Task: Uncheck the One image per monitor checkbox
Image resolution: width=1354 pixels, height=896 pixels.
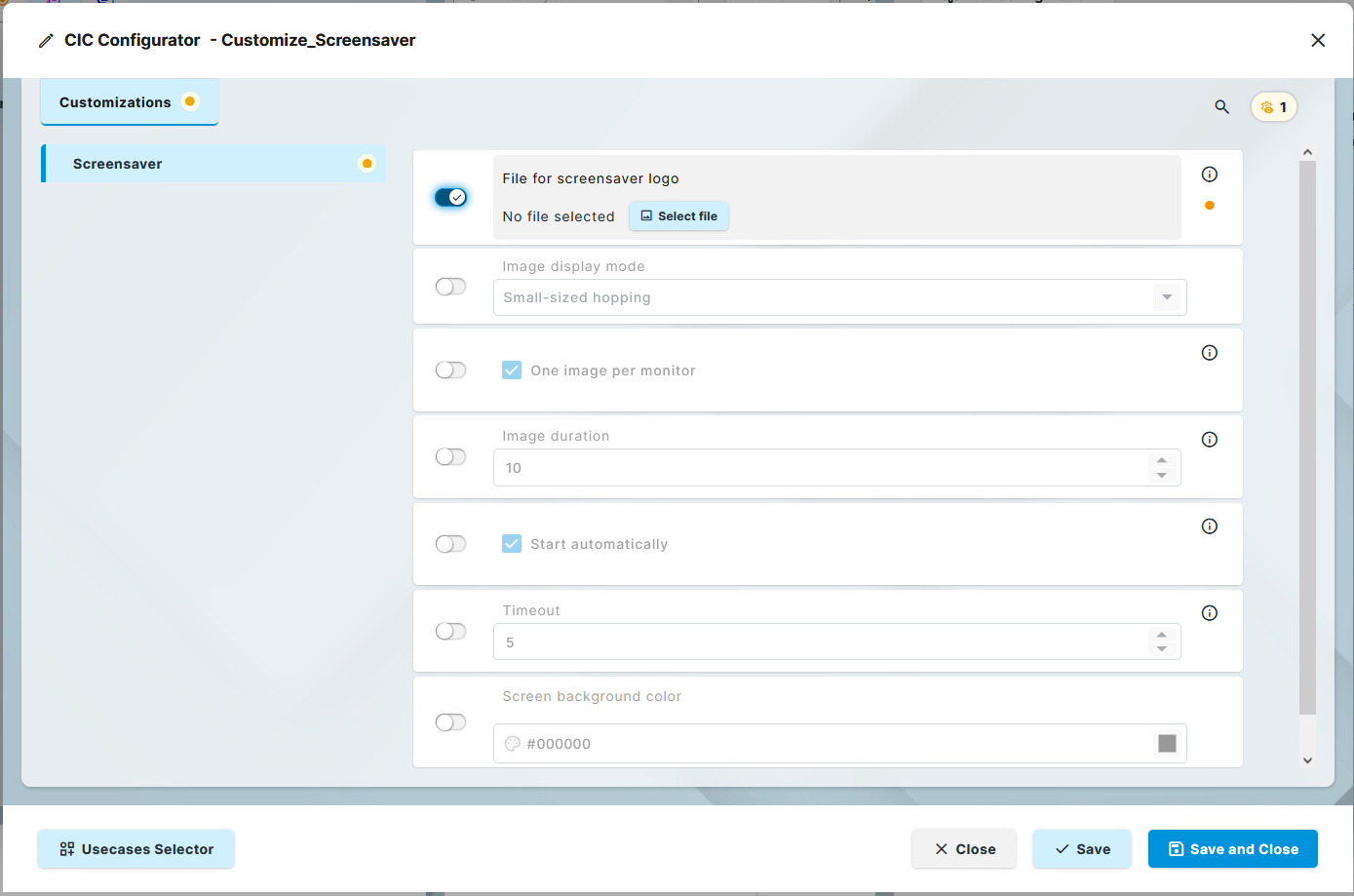Action: tap(512, 370)
